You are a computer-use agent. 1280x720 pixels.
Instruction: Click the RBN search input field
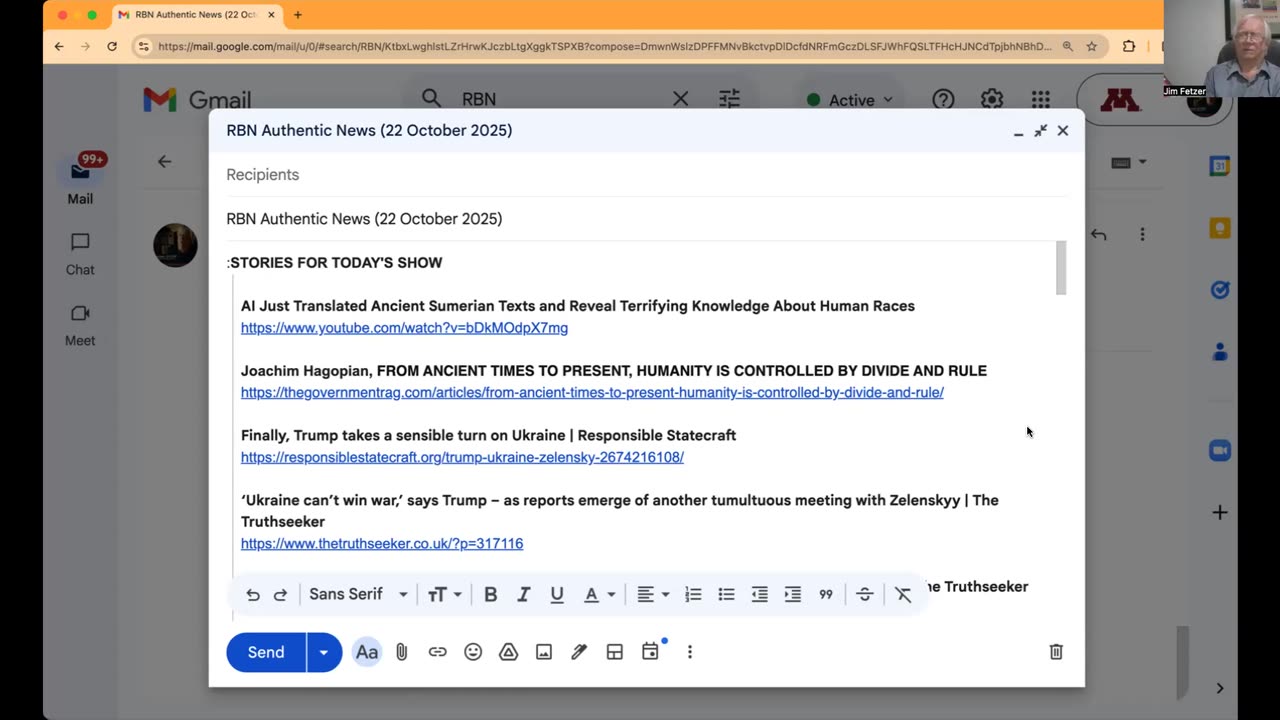560,99
